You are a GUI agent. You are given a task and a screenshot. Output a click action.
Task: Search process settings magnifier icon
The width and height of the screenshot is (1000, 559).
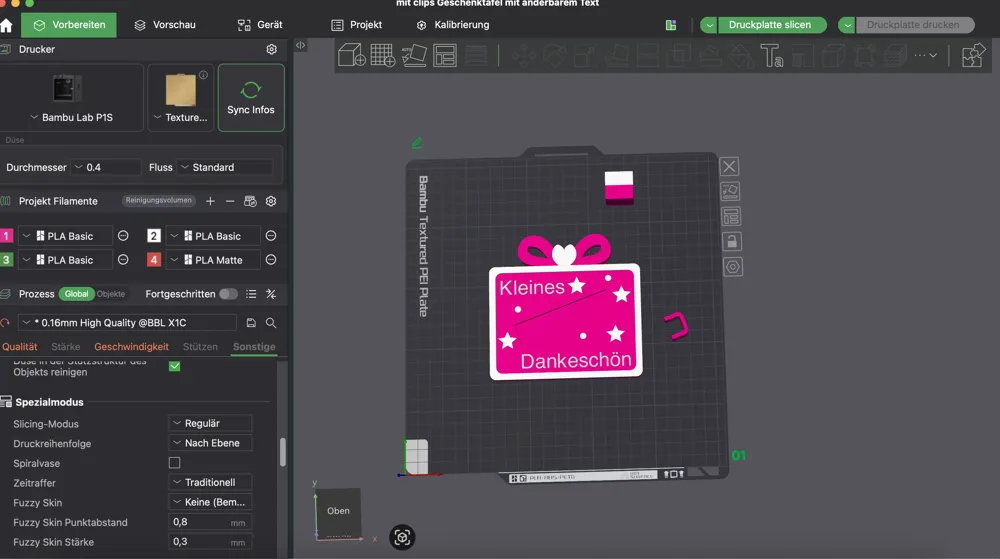click(271, 323)
